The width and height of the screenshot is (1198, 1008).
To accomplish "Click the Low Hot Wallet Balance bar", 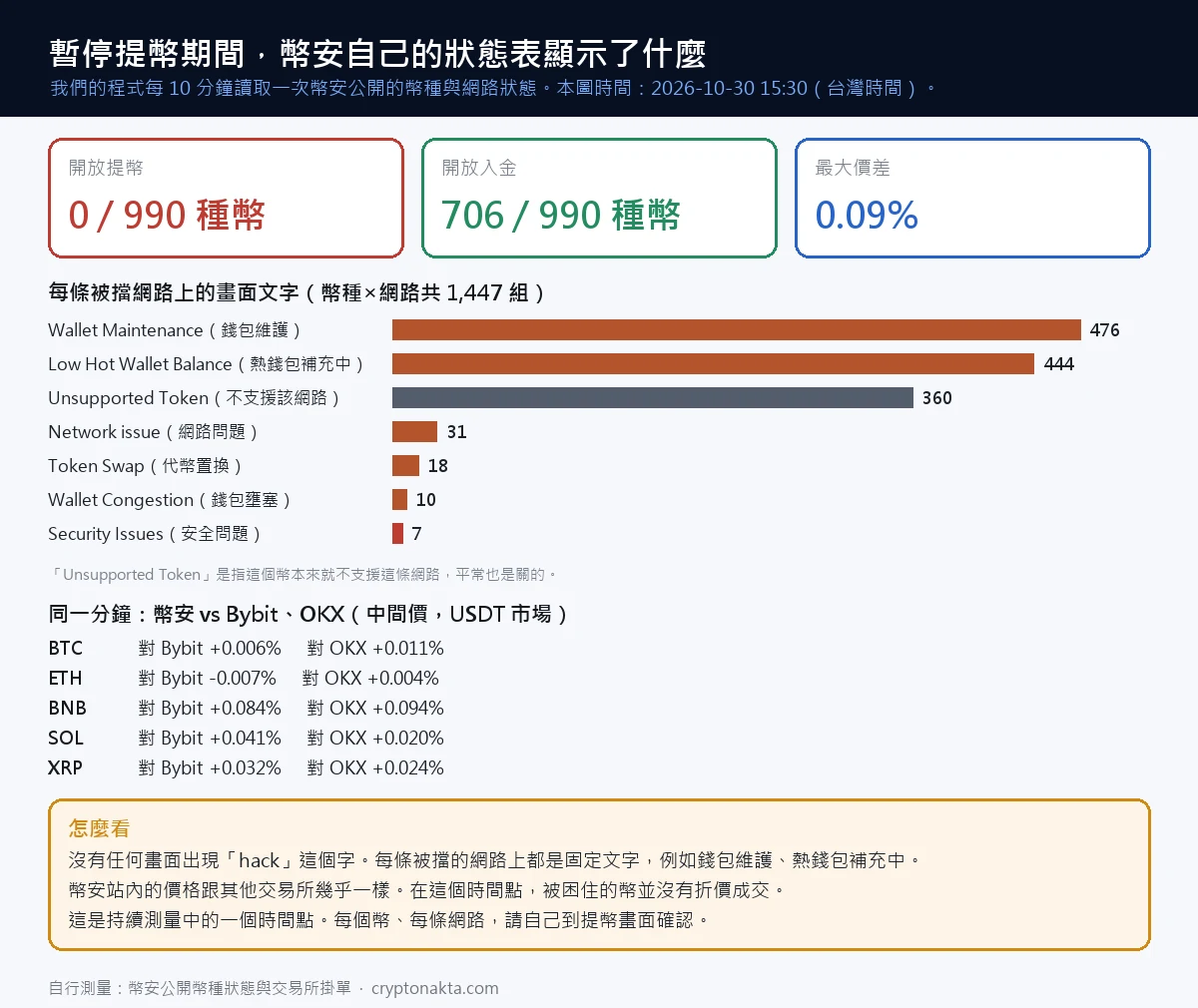I will [713, 364].
